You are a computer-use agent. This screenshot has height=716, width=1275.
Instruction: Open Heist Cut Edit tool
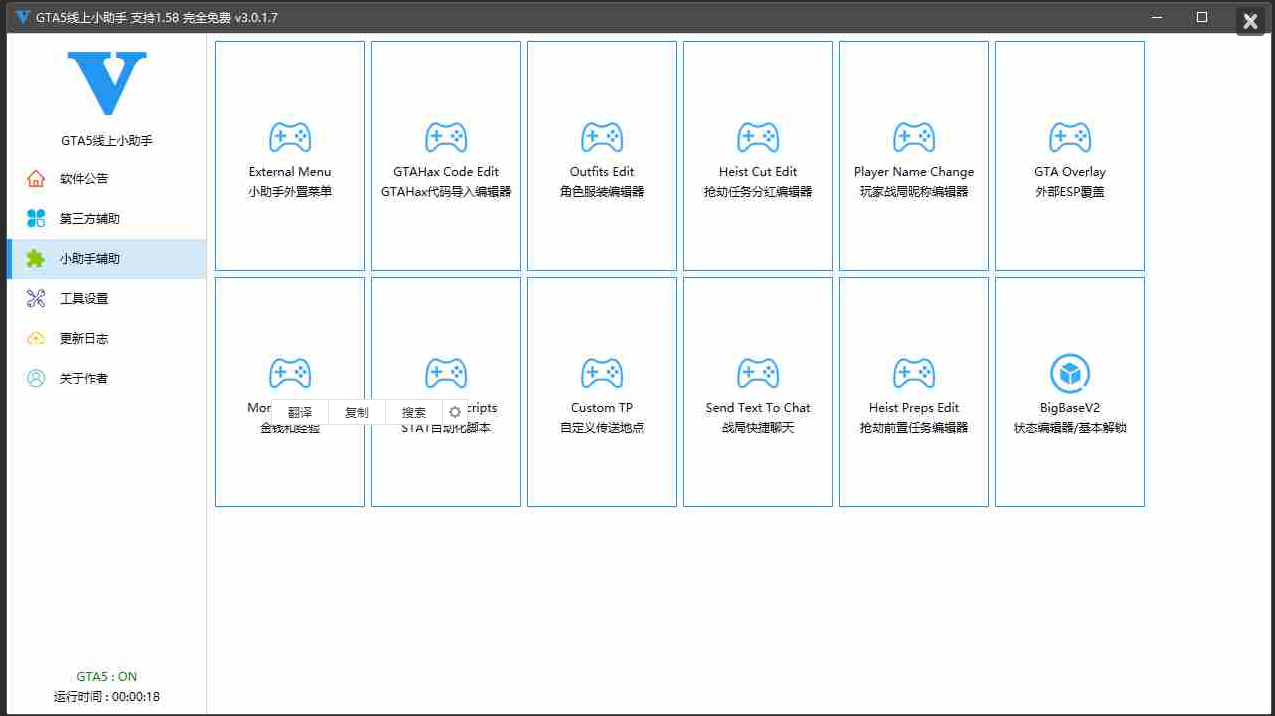click(x=758, y=156)
